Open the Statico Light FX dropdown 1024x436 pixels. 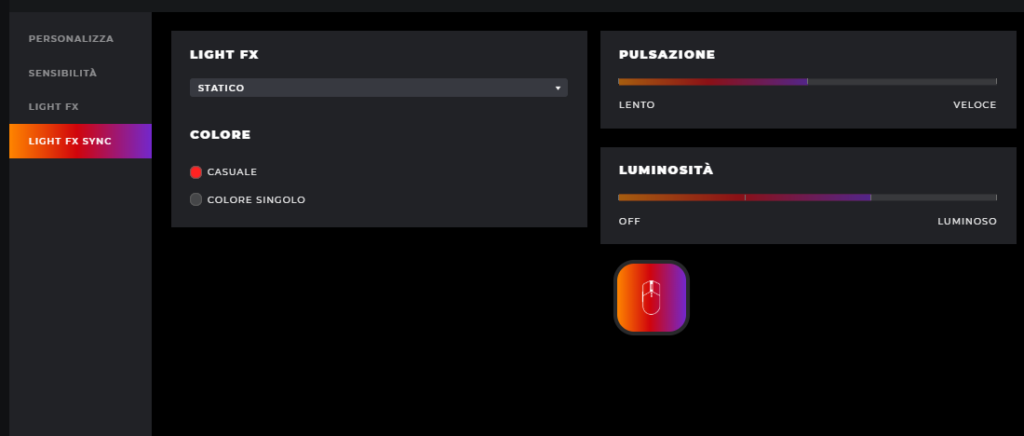379,88
